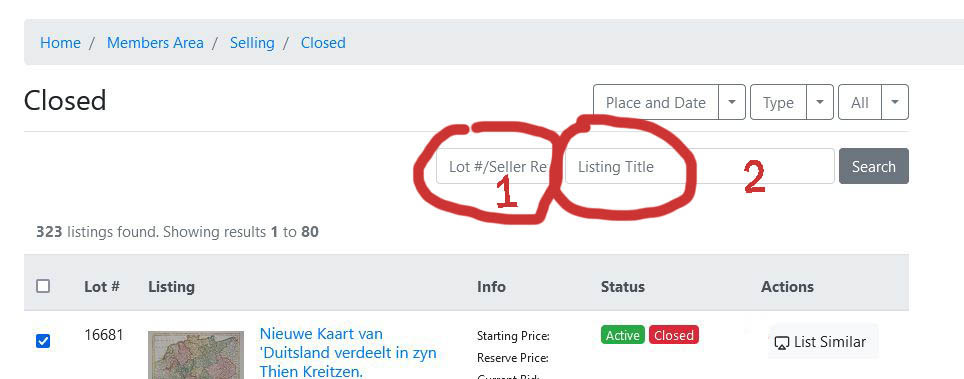Viewport: 964px width, 379px height.
Task: Open the Members Area breadcrumb link
Action: coord(155,42)
